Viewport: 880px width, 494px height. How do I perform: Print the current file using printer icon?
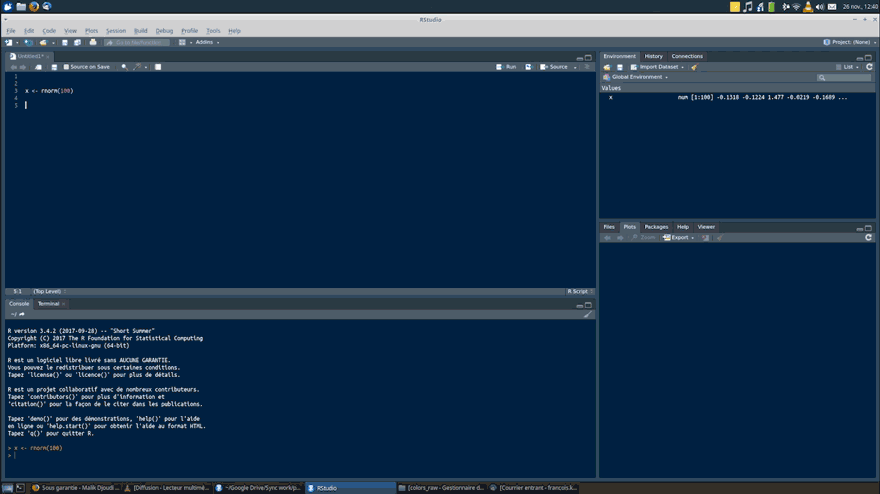click(x=93, y=42)
